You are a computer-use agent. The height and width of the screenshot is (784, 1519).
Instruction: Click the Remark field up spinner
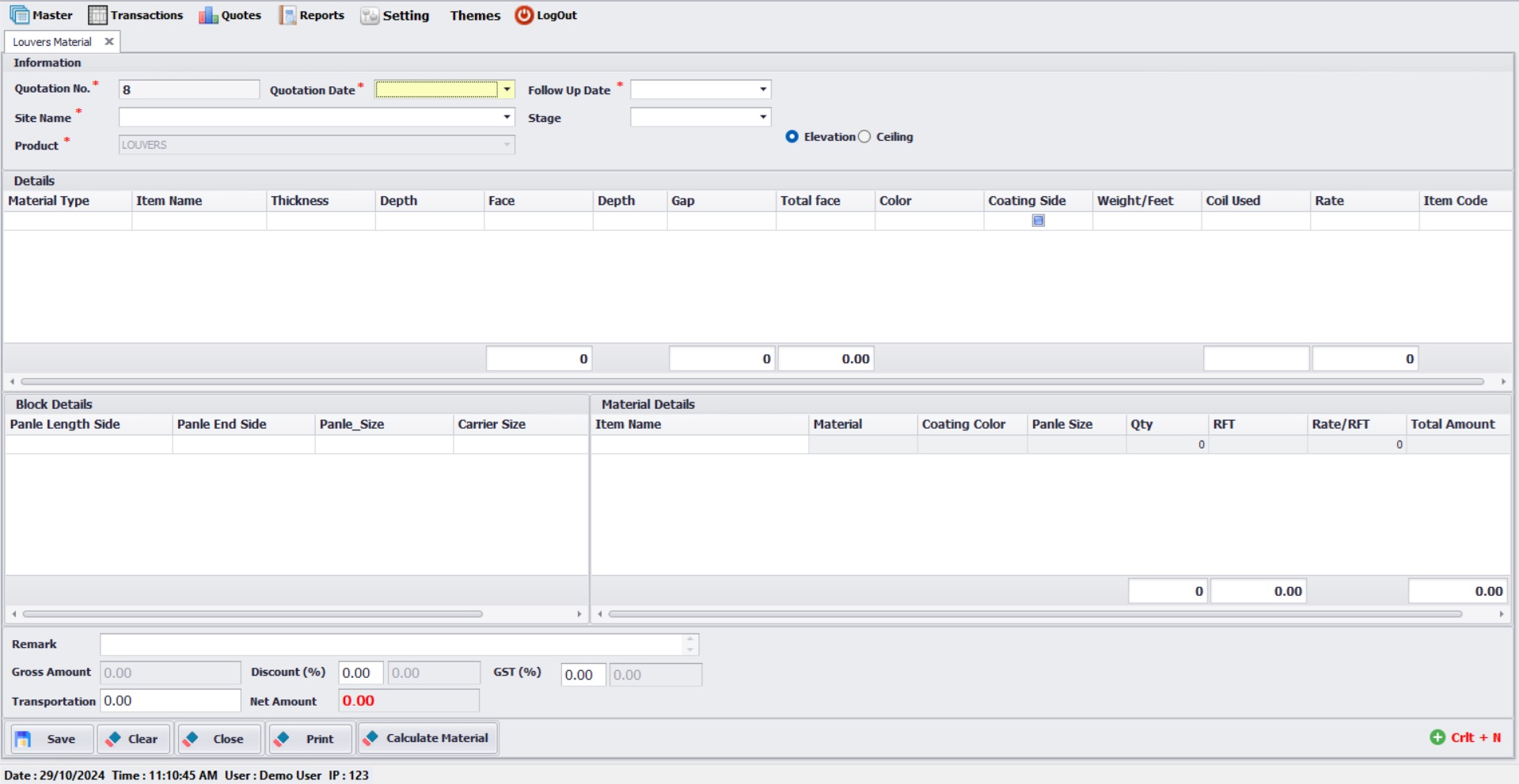coord(690,639)
